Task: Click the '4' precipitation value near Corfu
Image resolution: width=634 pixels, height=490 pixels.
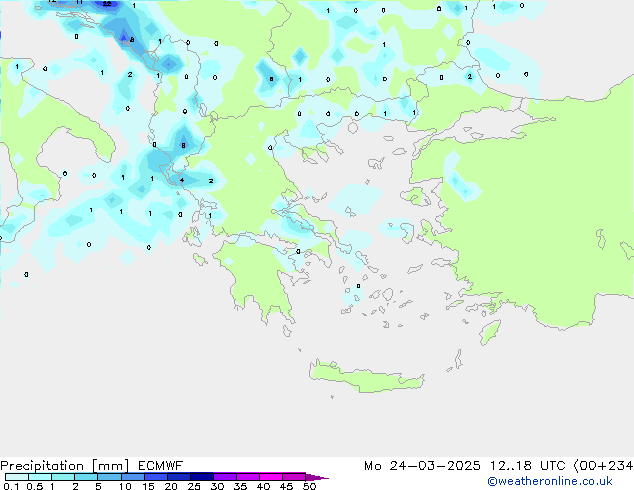Action: (x=182, y=180)
